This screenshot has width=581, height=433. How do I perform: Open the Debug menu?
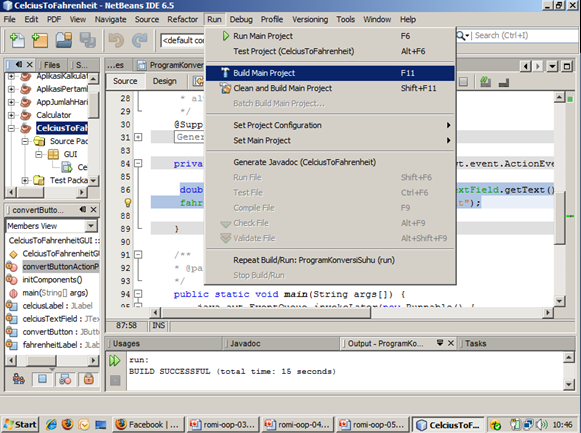coord(241,19)
